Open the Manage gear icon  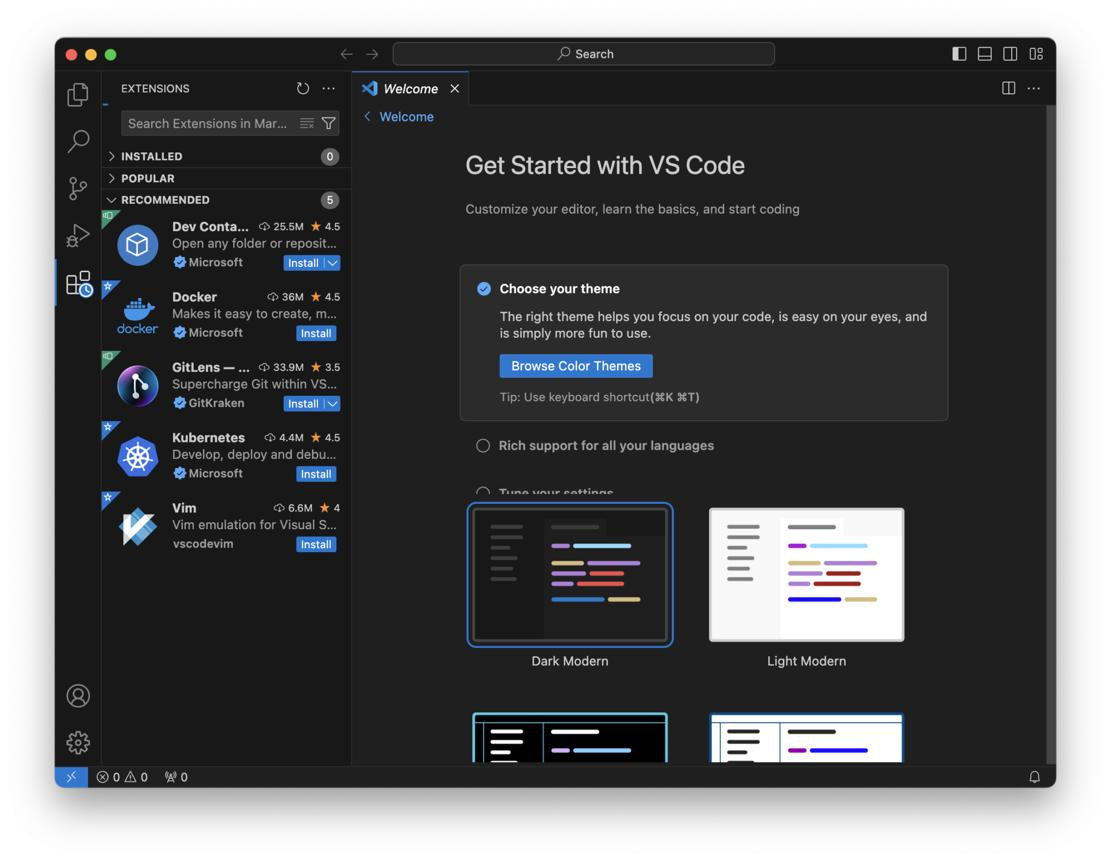coord(78,742)
